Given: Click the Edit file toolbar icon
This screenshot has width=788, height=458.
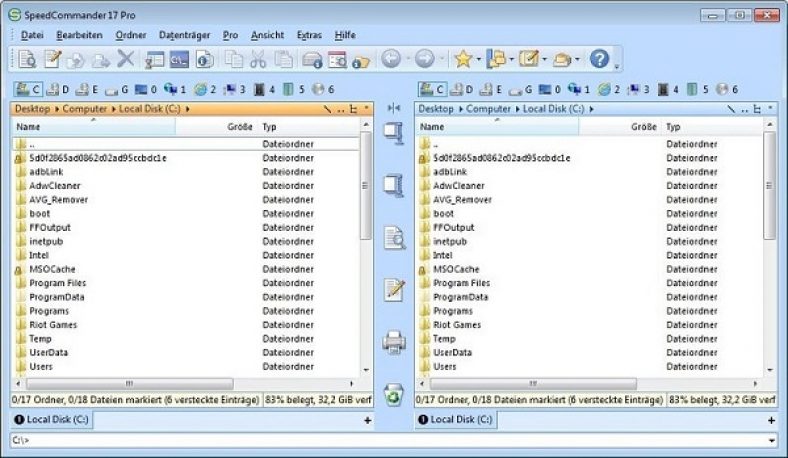Looking at the screenshot, I should click(x=52, y=59).
